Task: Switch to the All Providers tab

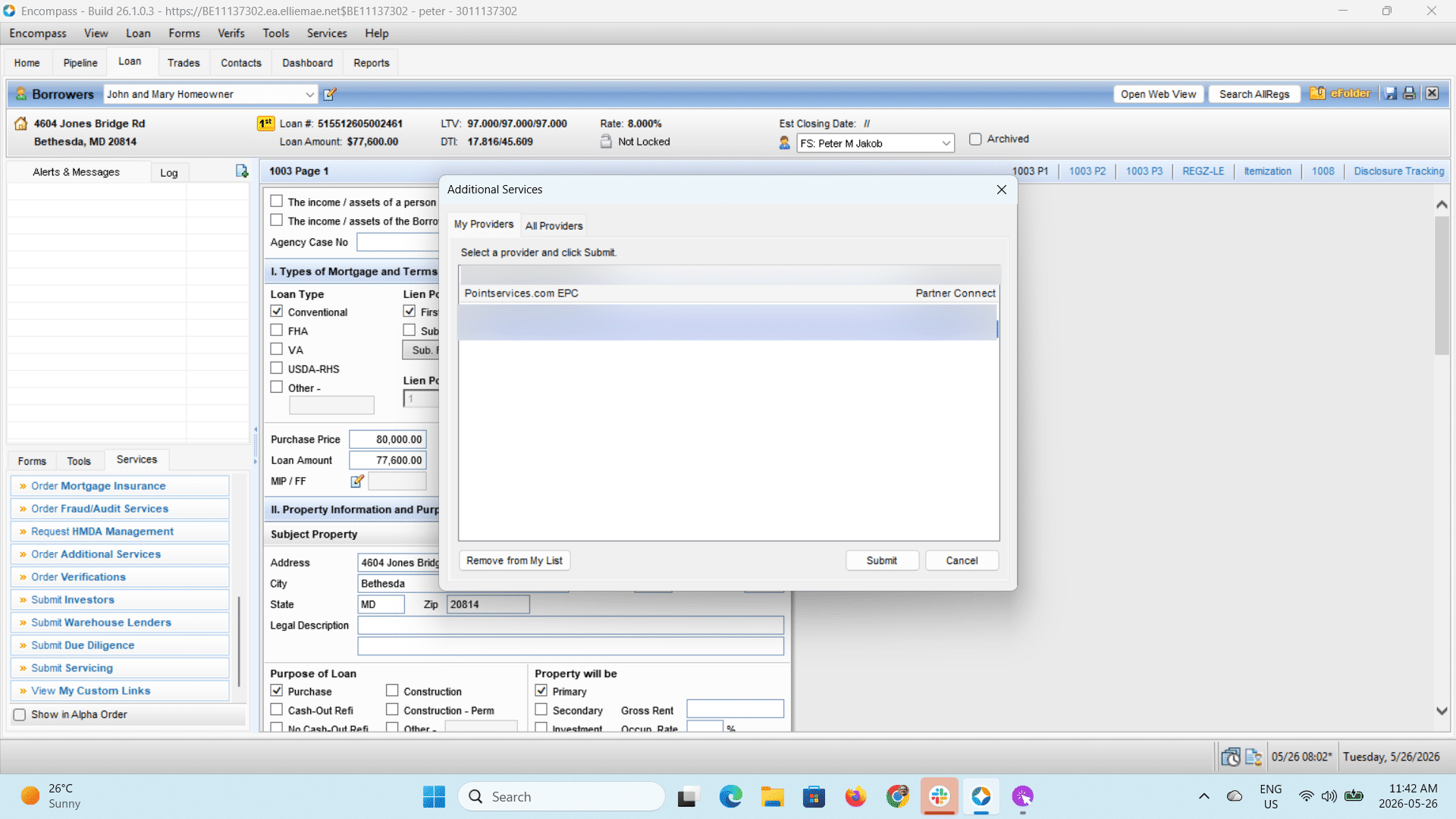Action: (x=554, y=226)
